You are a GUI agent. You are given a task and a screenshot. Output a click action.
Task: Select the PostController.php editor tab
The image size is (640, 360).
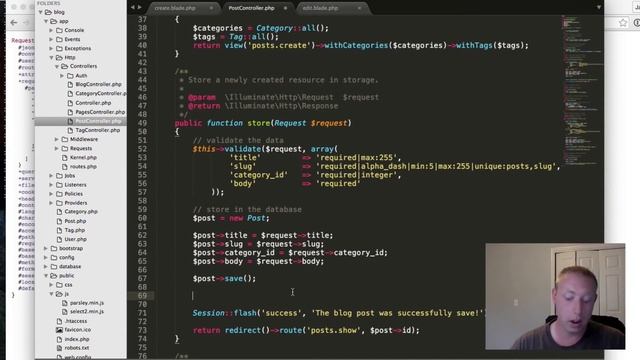(251, 8)
